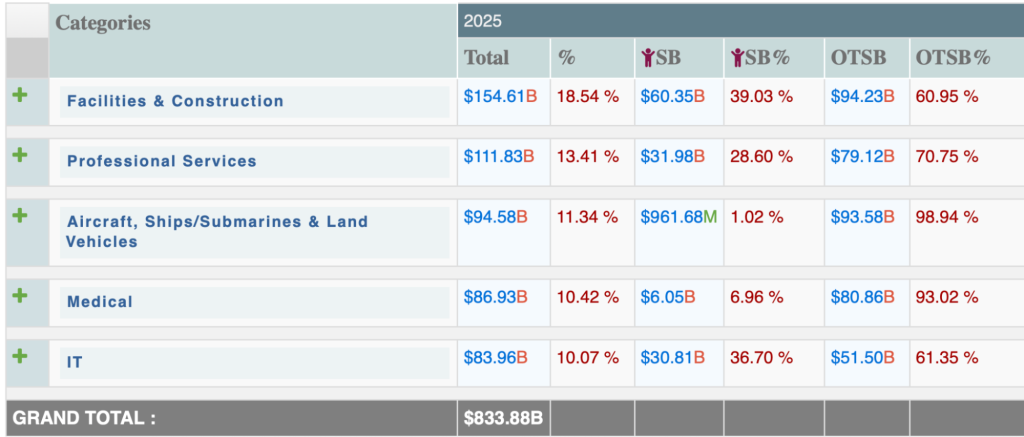Expand the Professional Services category
Screen dimensions: 1024x437
18,155
